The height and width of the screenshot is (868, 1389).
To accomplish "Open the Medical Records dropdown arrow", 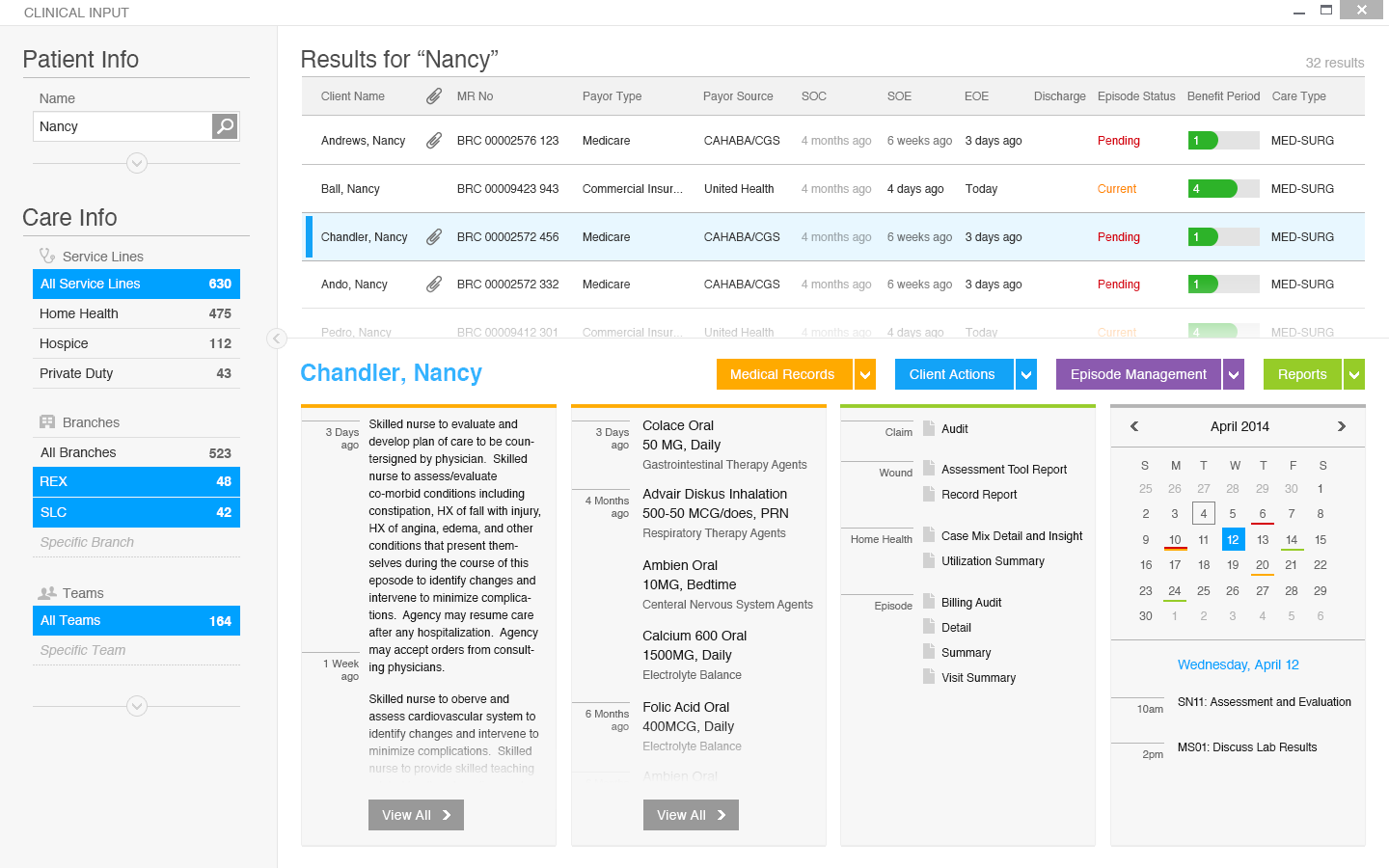I will point(865,375).
